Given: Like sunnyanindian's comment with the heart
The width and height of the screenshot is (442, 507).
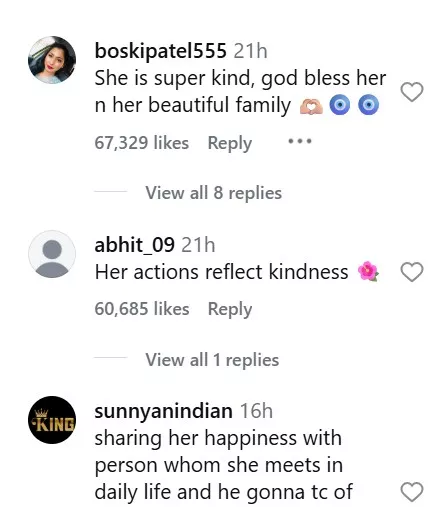Looking at the screenshot, I should coord(412,491).
